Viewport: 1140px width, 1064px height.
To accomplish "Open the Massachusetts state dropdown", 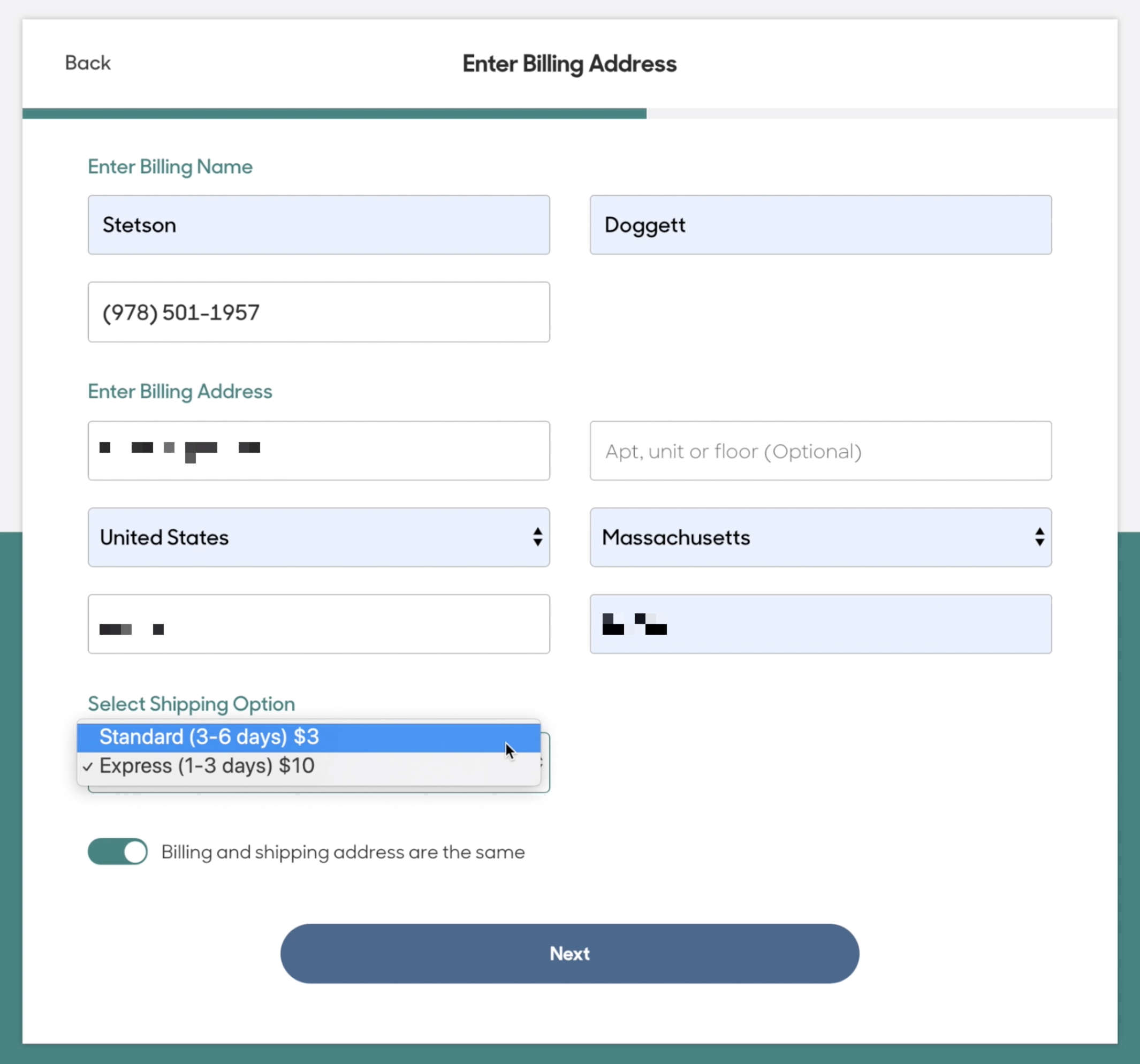I will 820,537.
